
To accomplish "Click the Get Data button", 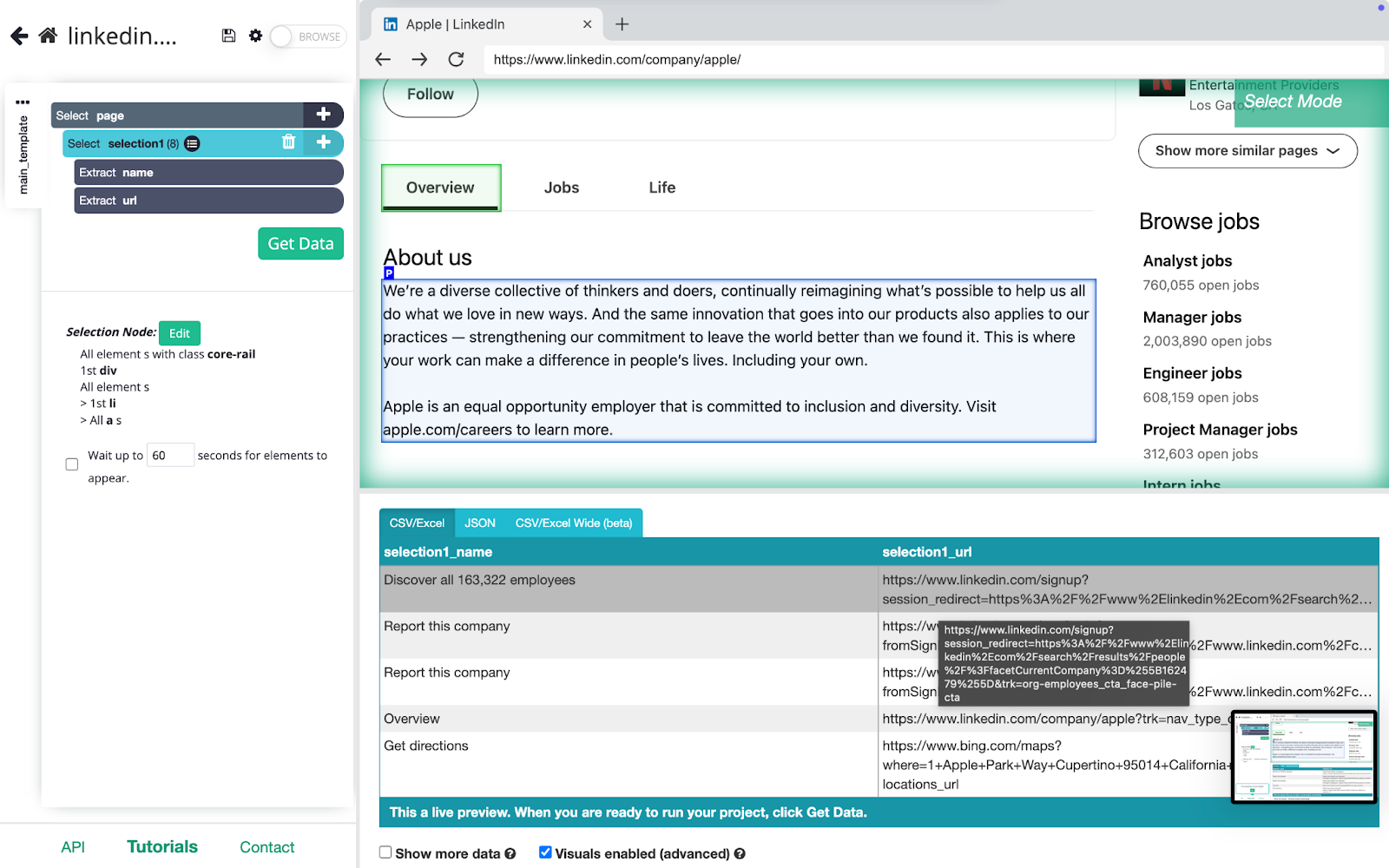I will pyautogui.click(x=300, y=243).
